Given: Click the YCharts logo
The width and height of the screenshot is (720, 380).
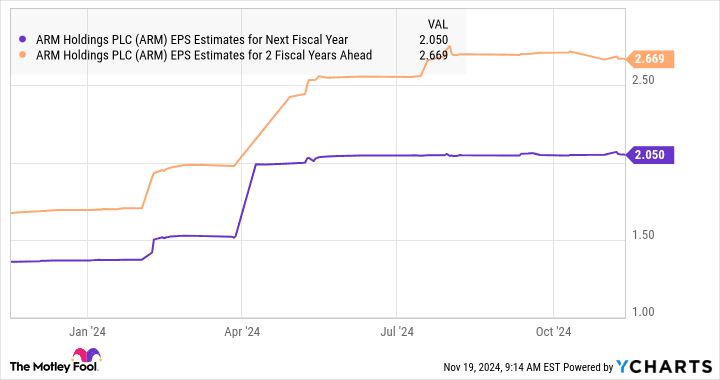Looking at the screenshot, I should [664, 367].
